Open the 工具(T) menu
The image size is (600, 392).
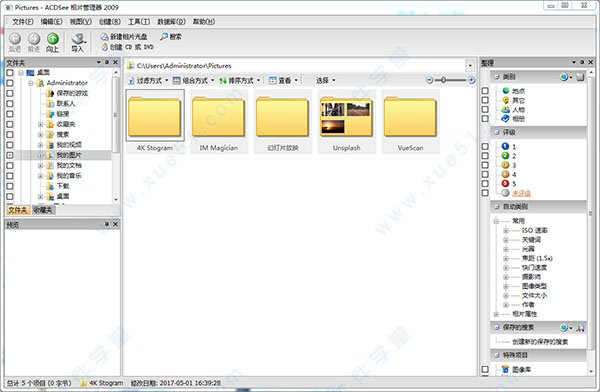pos(139,22)
